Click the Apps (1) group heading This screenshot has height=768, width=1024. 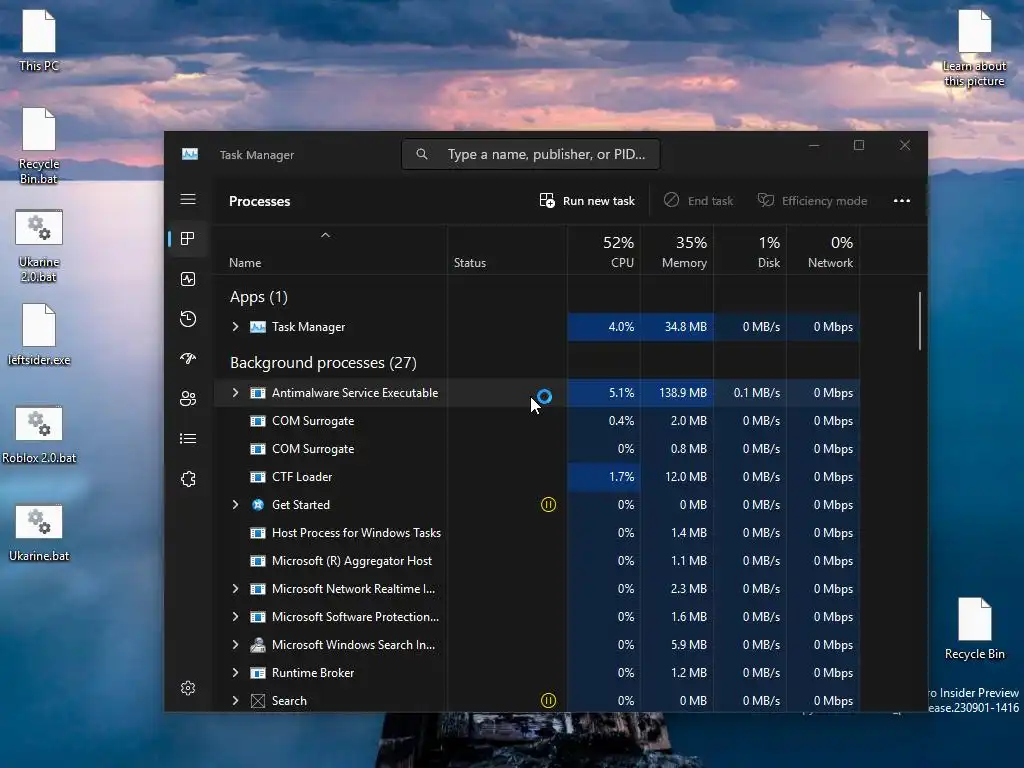click(259, 297)
